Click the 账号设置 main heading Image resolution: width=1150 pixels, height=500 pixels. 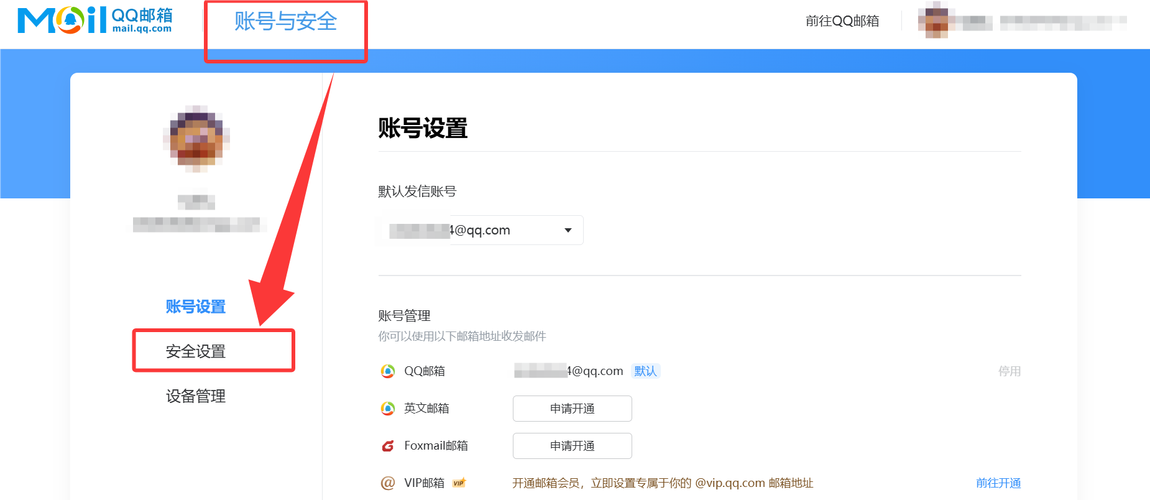click(422, 128)
